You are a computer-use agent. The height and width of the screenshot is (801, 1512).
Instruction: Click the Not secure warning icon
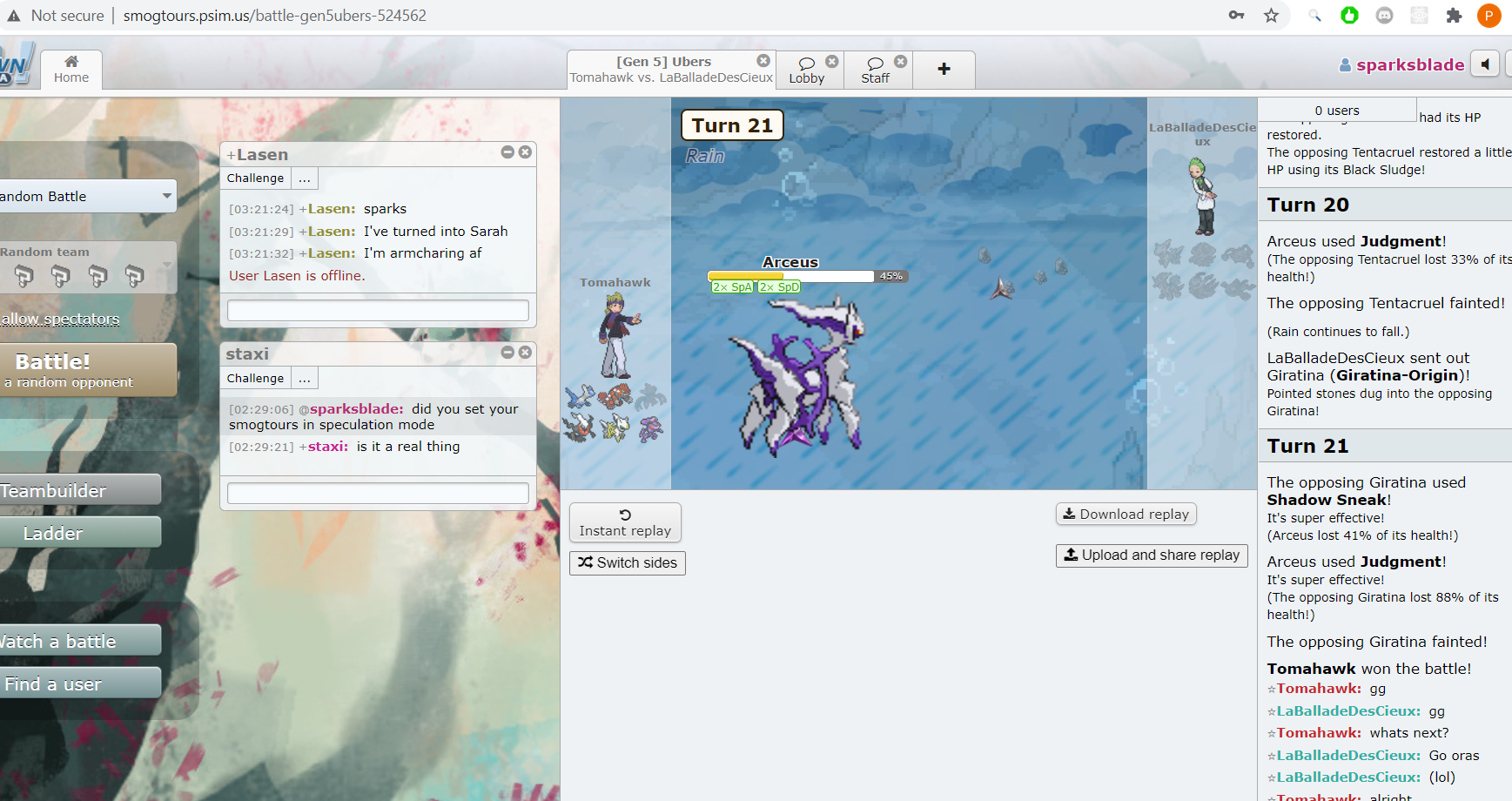[13, 15]
